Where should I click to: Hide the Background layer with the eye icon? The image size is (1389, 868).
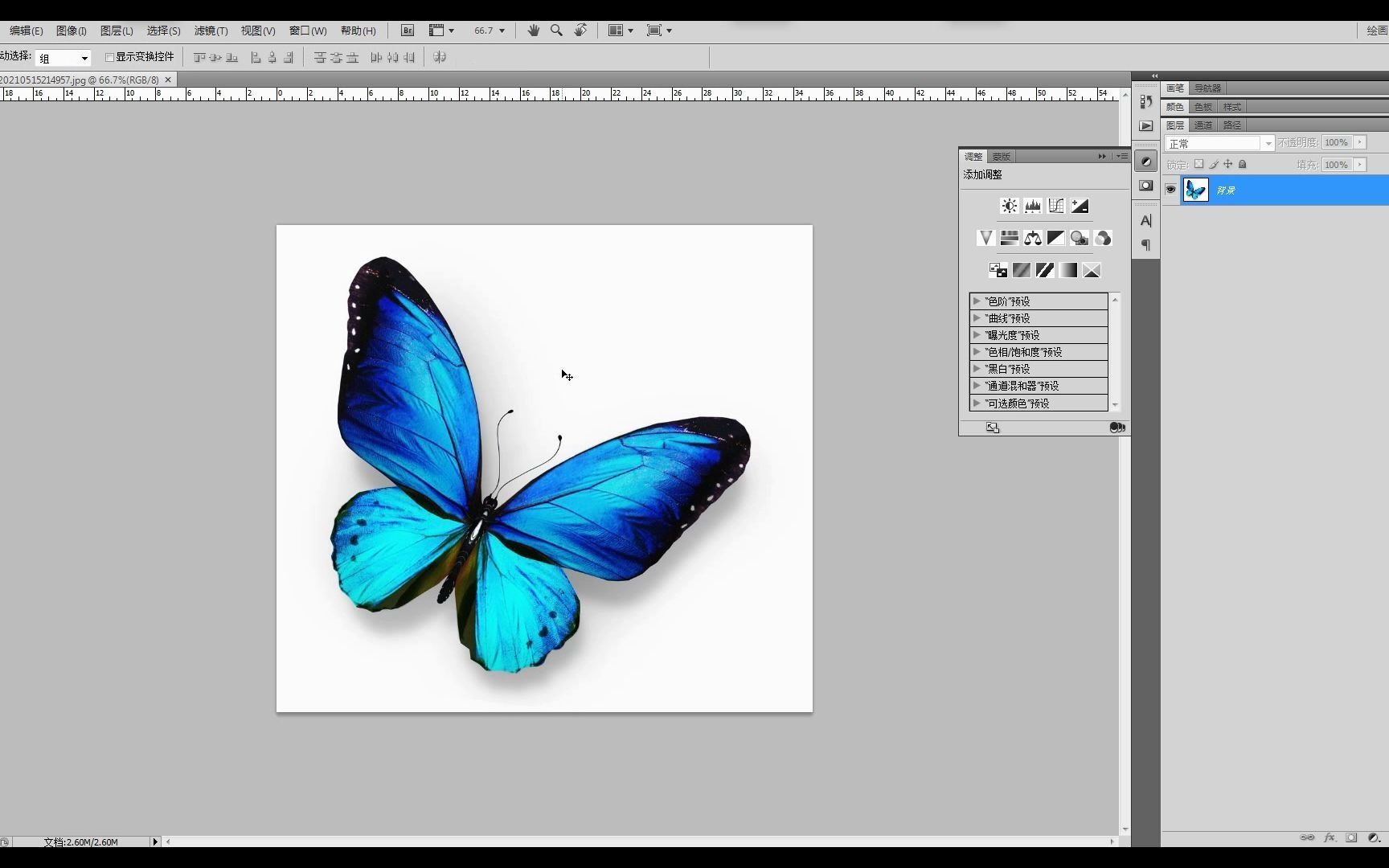pos(1170,190)
